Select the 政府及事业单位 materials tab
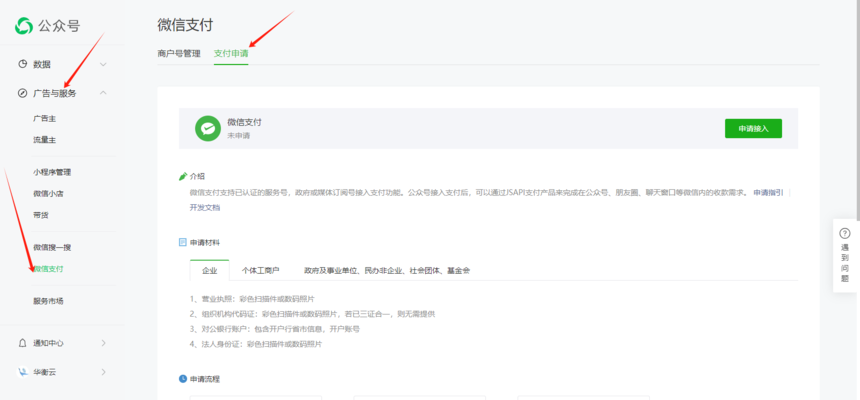The width and height of the screenshot is (860, 400). point(387,271)
